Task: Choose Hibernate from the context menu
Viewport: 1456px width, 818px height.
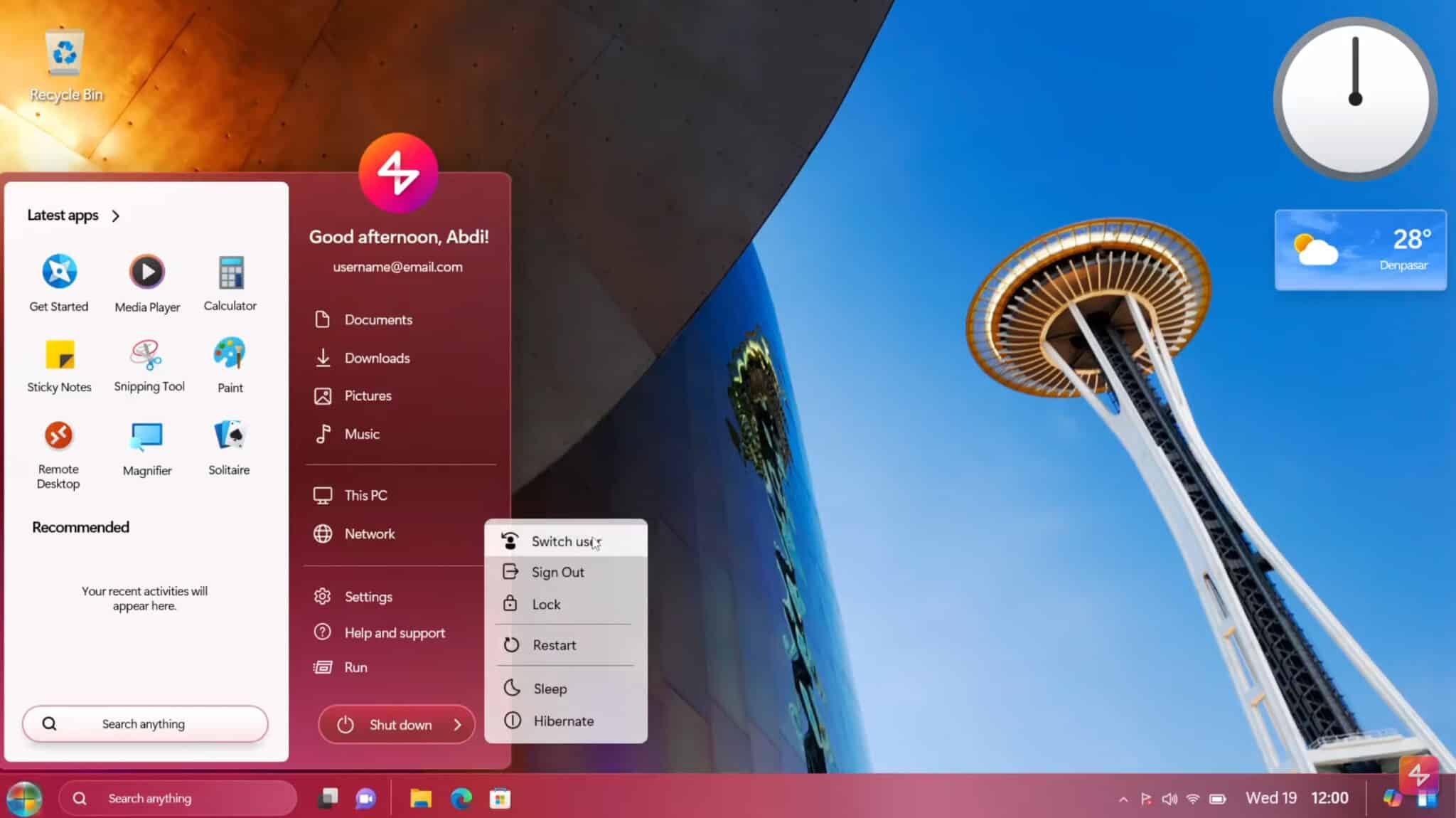Action: [563, 721]
